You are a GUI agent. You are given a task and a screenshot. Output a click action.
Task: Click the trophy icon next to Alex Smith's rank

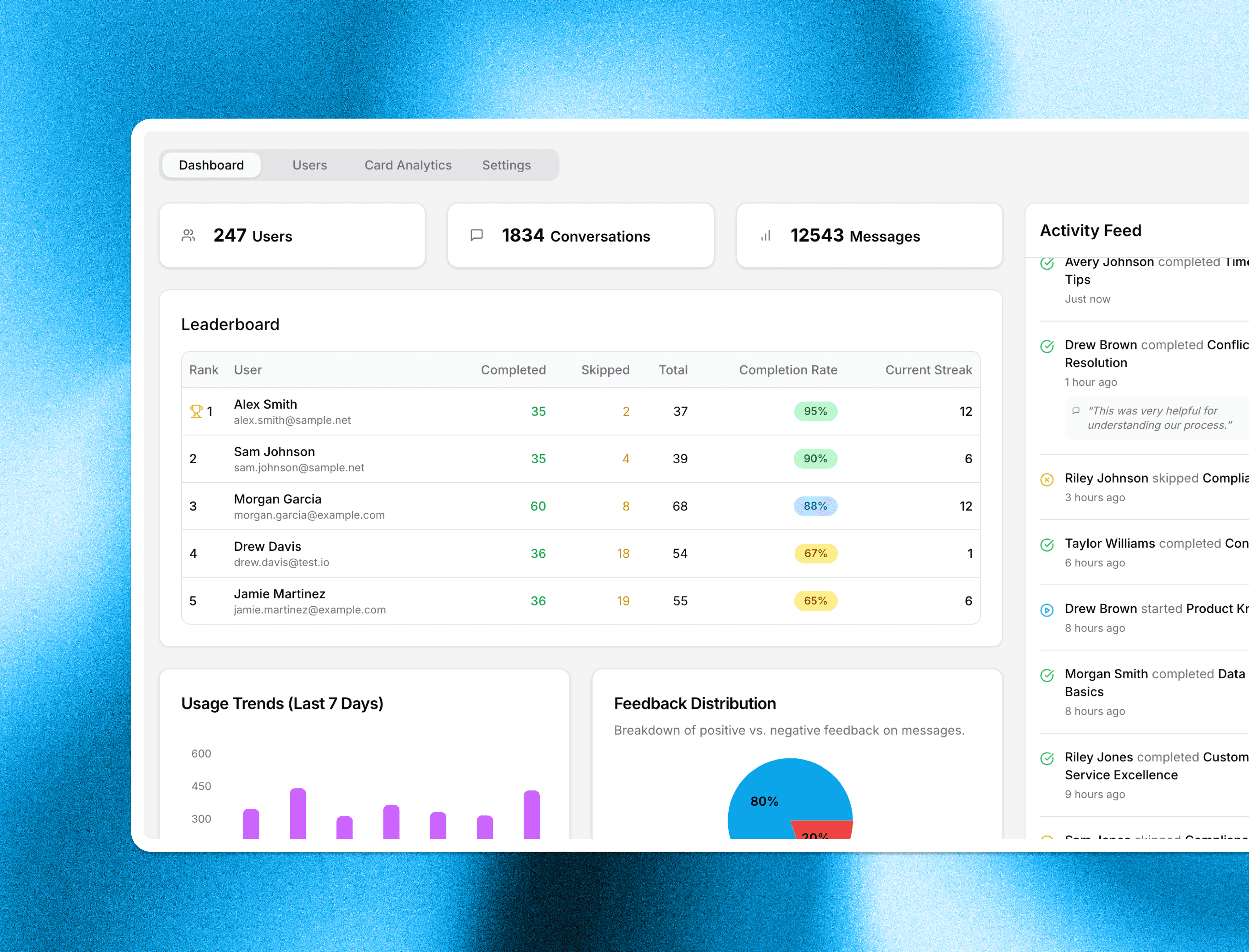(x=195, y=411)
